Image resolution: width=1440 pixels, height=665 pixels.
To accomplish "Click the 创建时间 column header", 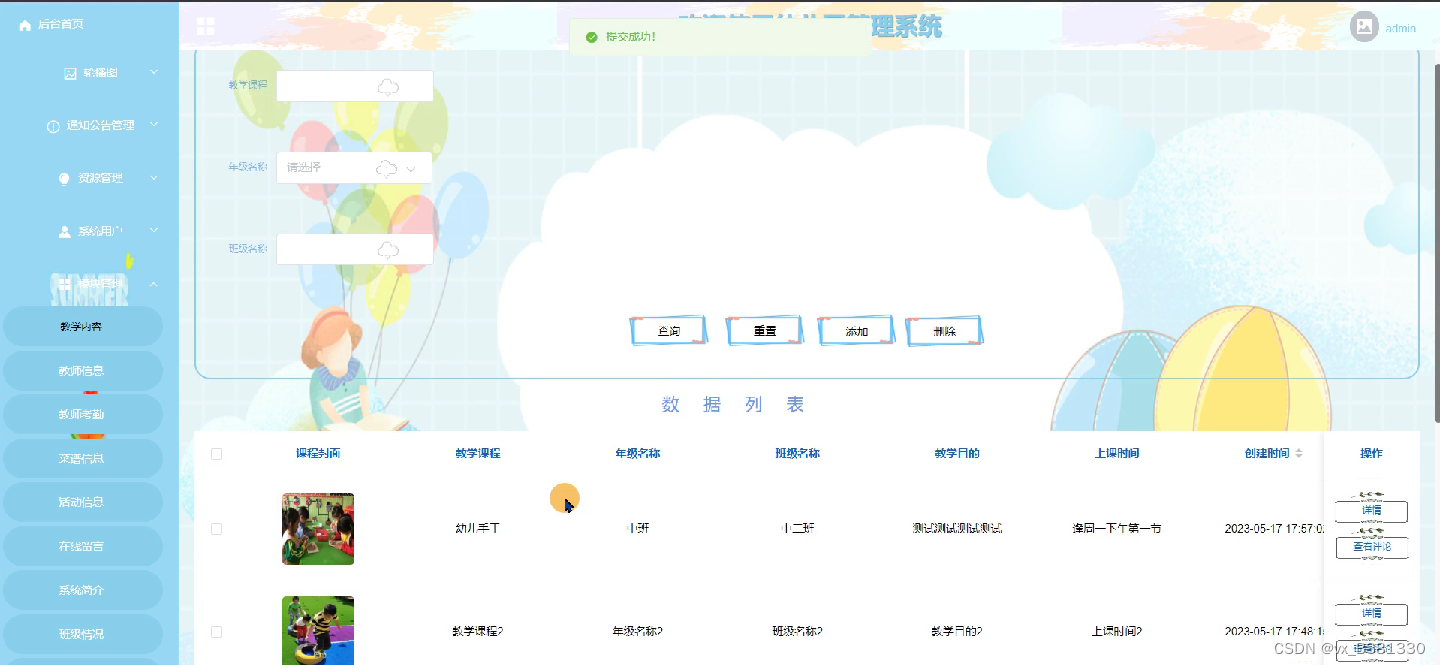I will click(1267, 453).
